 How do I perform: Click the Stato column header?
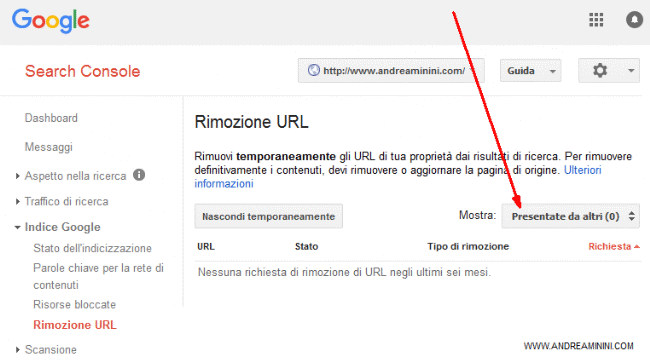tap(306, 247)
